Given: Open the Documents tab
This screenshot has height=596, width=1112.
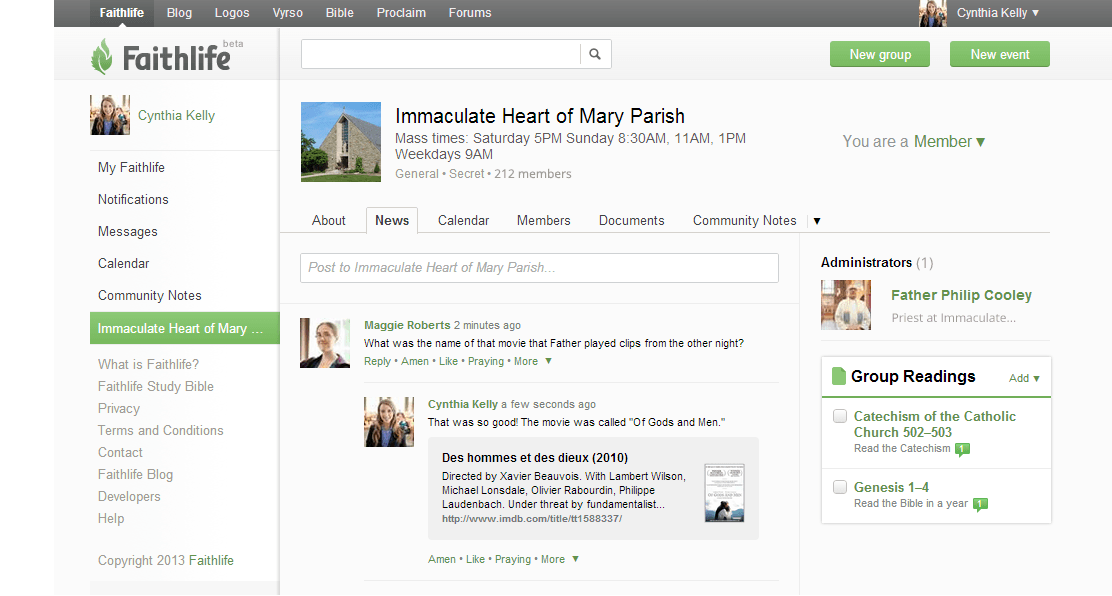Looking at the screenshot, I should point(631,221).
